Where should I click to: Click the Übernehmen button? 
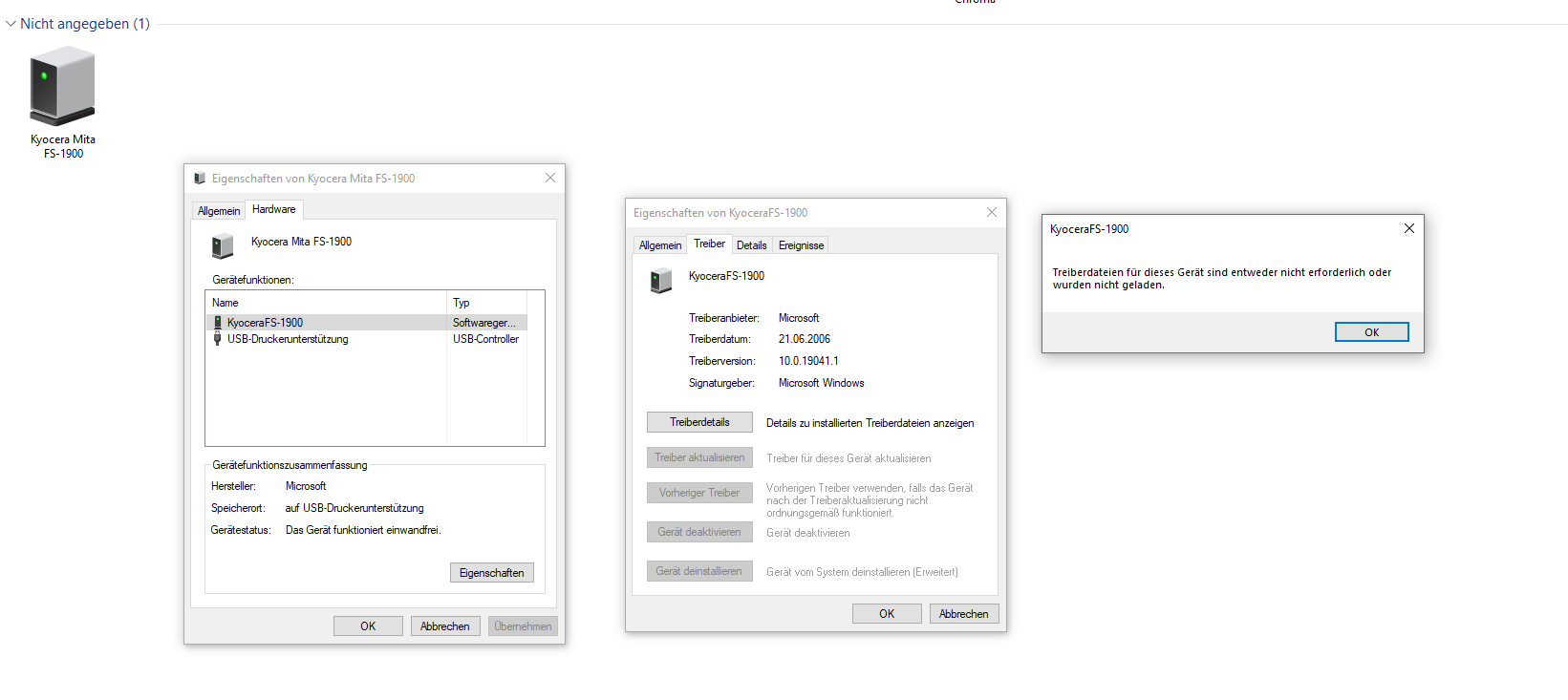523,626
